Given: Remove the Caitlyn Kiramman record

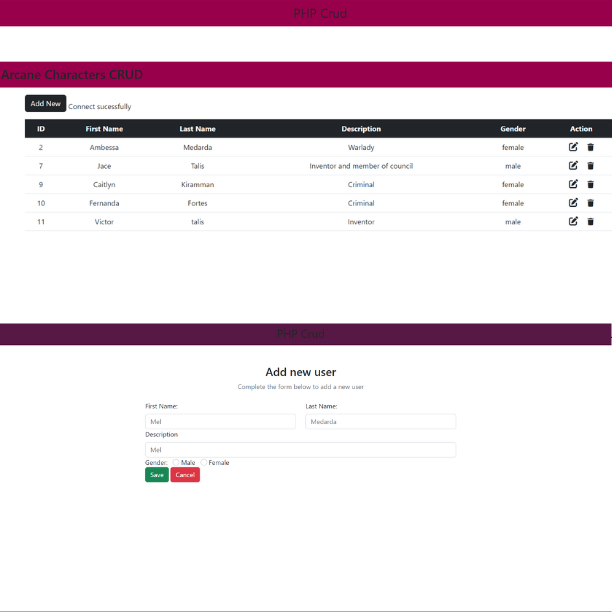Looking at the screenshot, I should (590, 184).
